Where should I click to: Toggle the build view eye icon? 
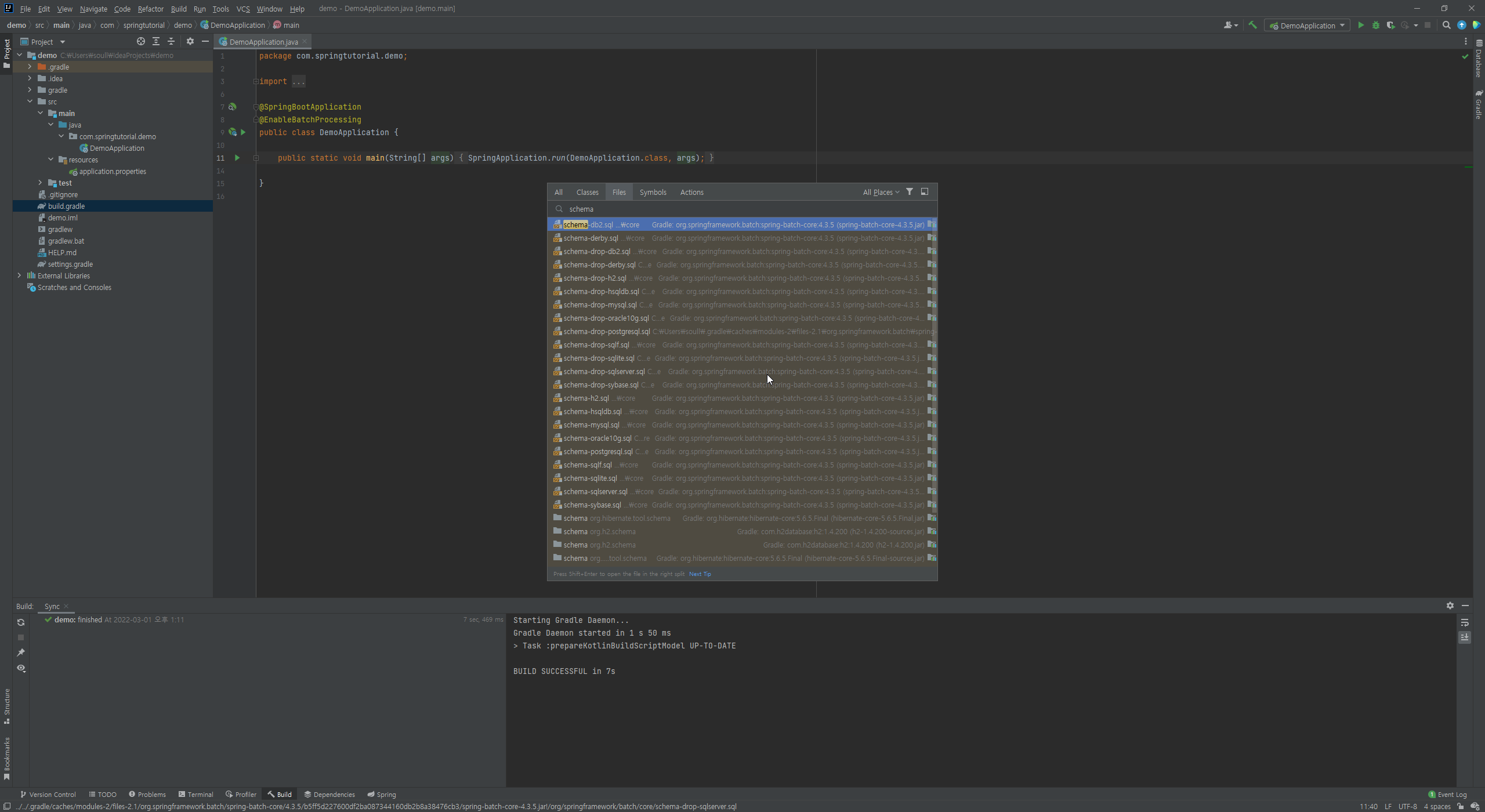click(21, 668)
